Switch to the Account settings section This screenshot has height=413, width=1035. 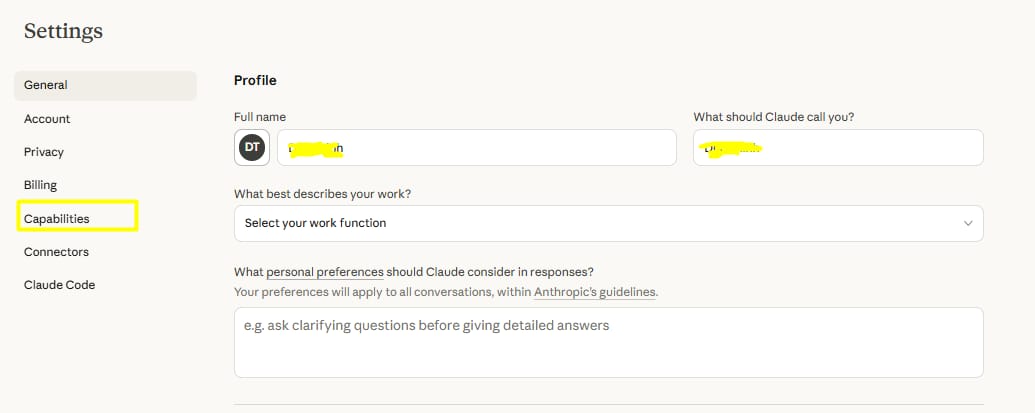click(x=47, y=119)
